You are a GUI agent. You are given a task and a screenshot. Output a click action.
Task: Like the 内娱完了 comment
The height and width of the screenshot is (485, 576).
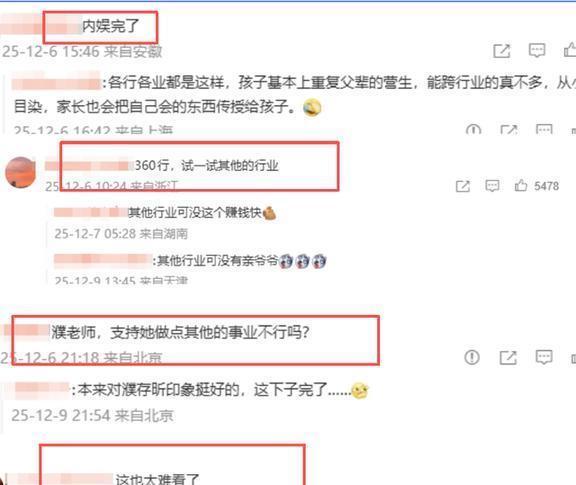570,50
